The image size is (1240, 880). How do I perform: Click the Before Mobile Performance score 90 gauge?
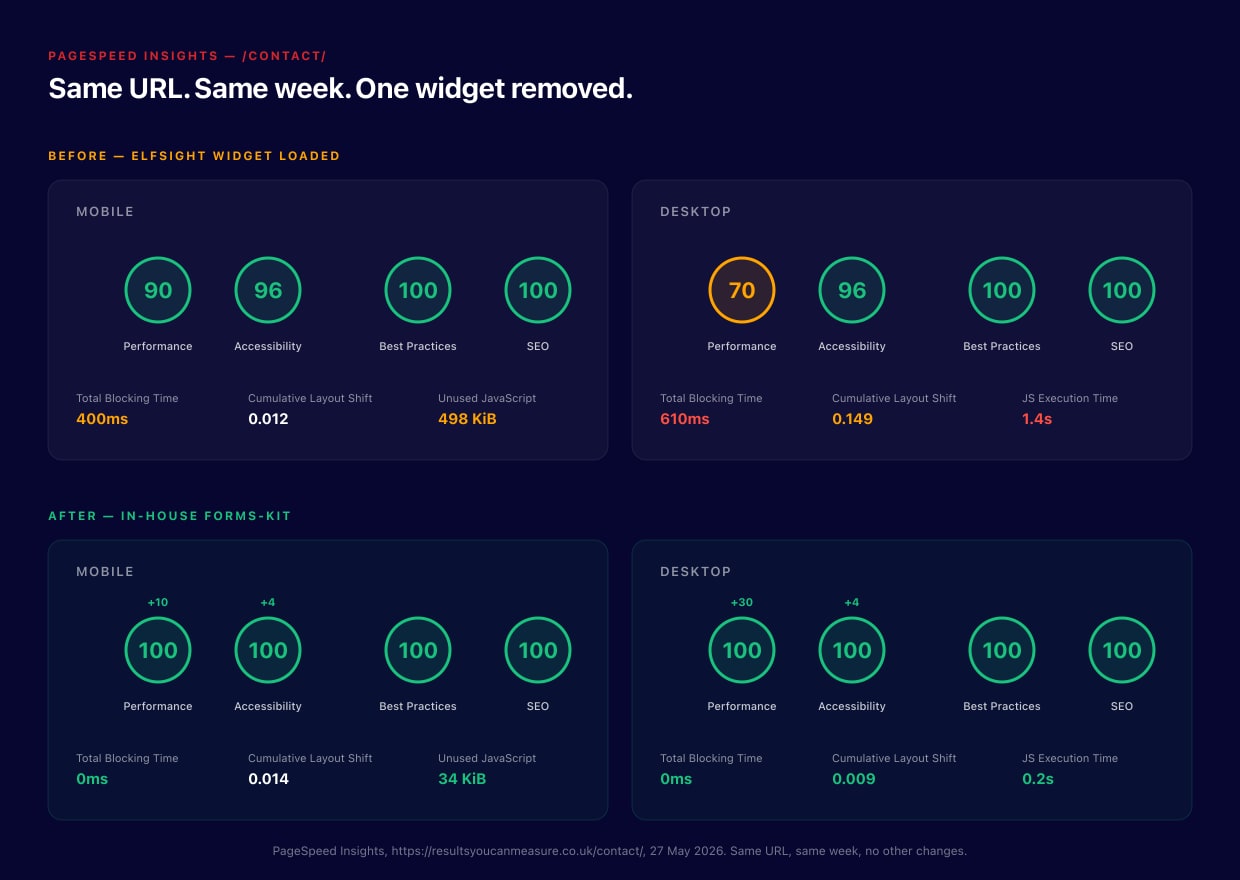(158, 290)
